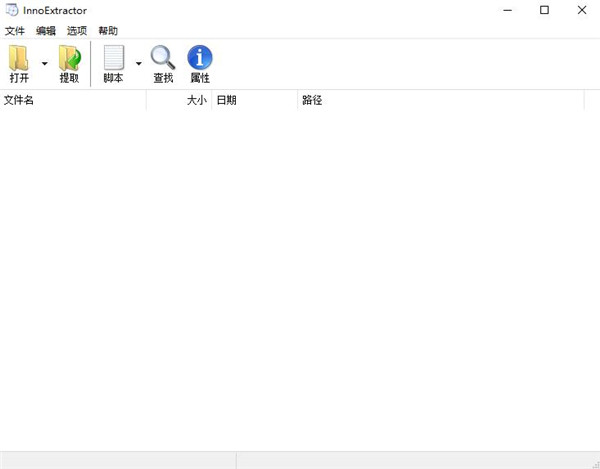Sort by the 大小 column header
Viewport: 600px width, 469px height.
179,100
